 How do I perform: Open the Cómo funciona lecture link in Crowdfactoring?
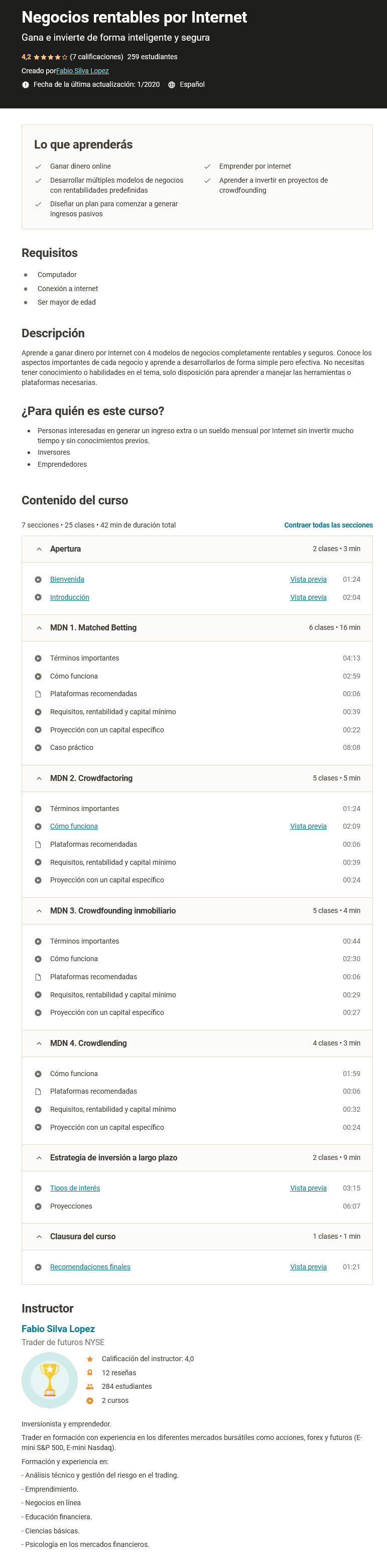click(x=74, y=826)
